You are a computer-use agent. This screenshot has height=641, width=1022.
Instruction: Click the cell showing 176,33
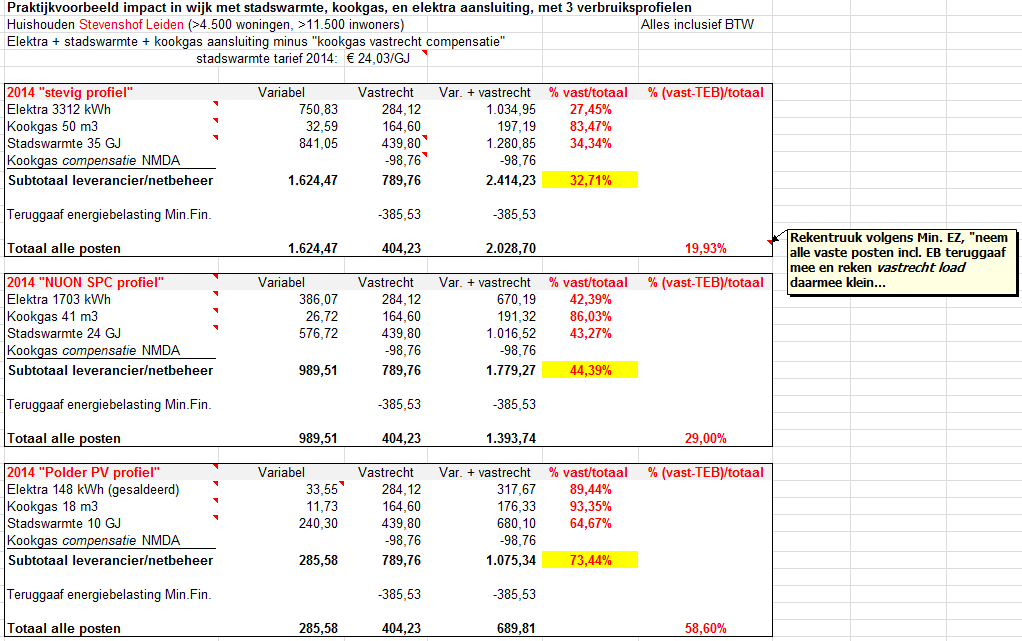(x=516, y=506)
